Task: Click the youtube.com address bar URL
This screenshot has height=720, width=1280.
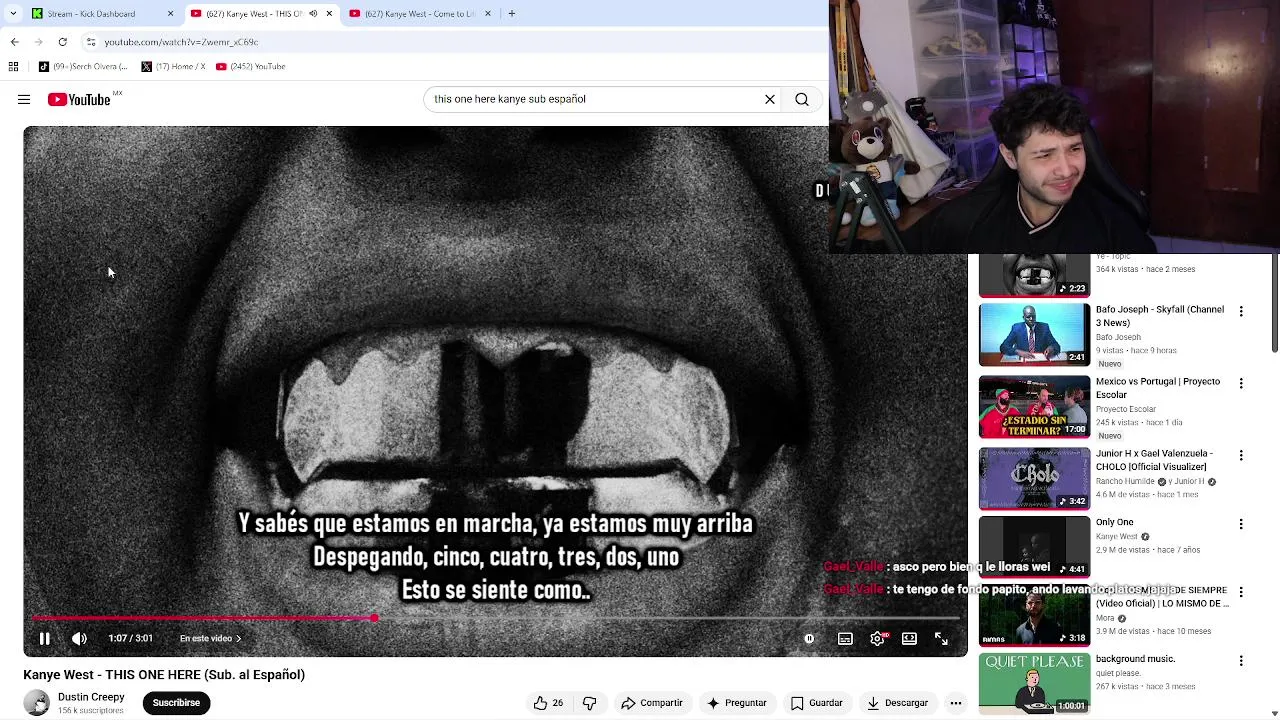Action: [x=181, y=42]
